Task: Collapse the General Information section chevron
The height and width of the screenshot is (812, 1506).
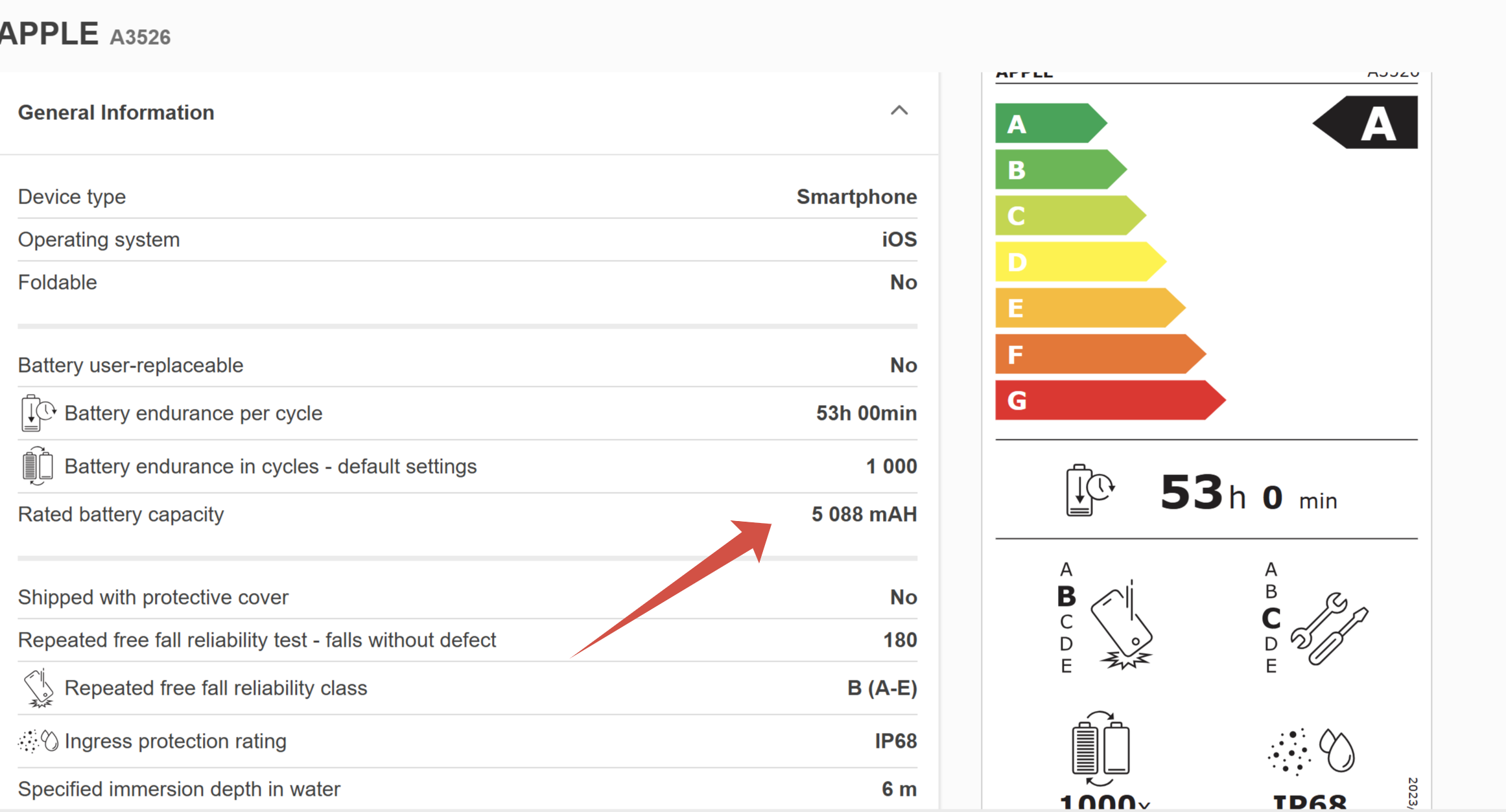Action: pyautogui.click(x=899, y=111)
